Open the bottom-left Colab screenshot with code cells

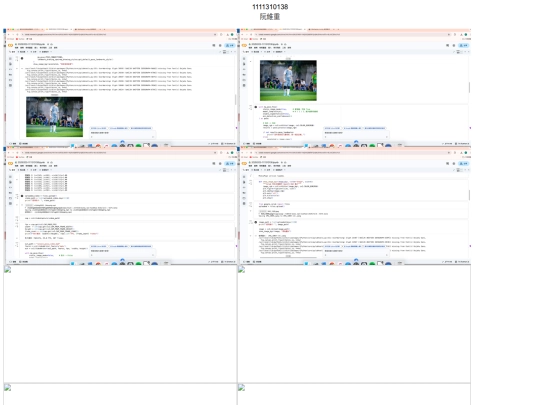120,206
